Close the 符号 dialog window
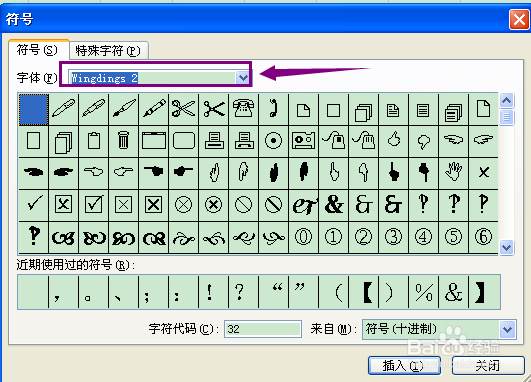This screenshot has height=382, width=531. point(519,19)
